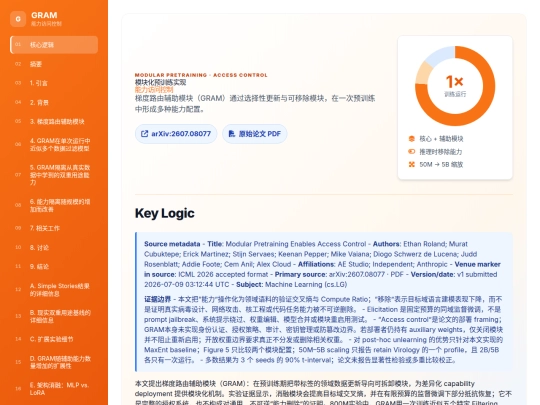Go to section 6. 能力隔离随规模的增加而改善
540x405 pixels.
tap(54, 205)
